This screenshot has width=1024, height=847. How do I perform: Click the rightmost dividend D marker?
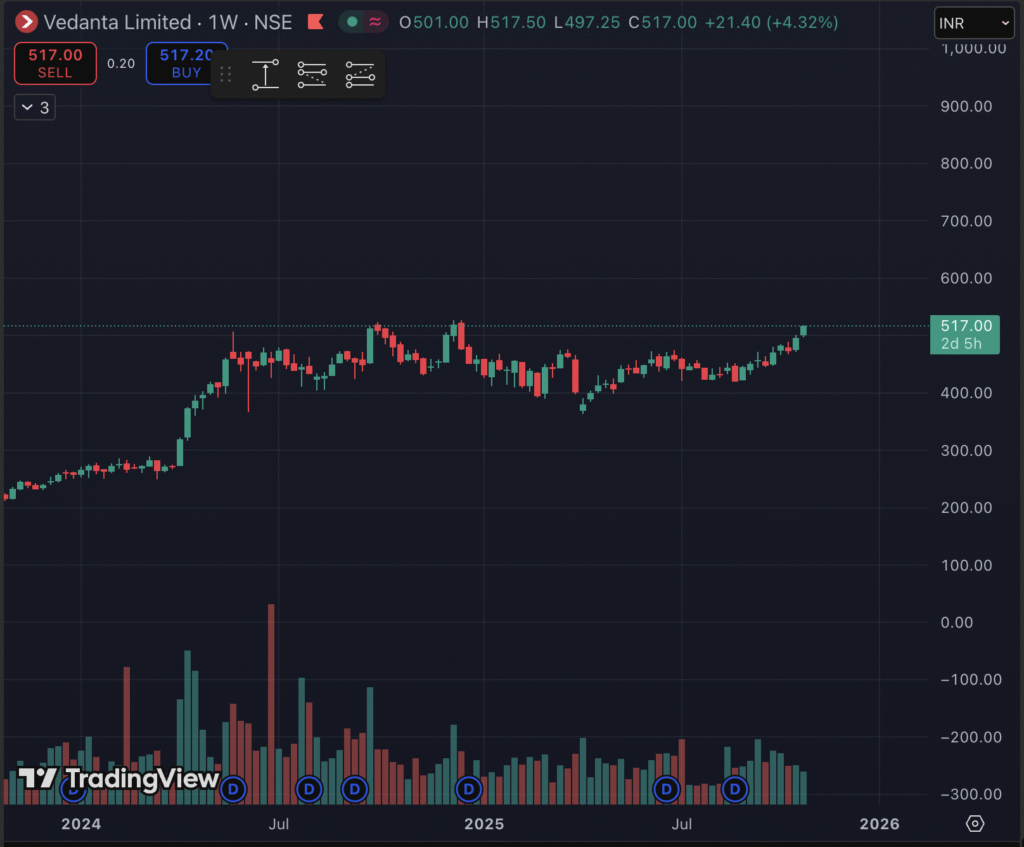coord(735,789)
